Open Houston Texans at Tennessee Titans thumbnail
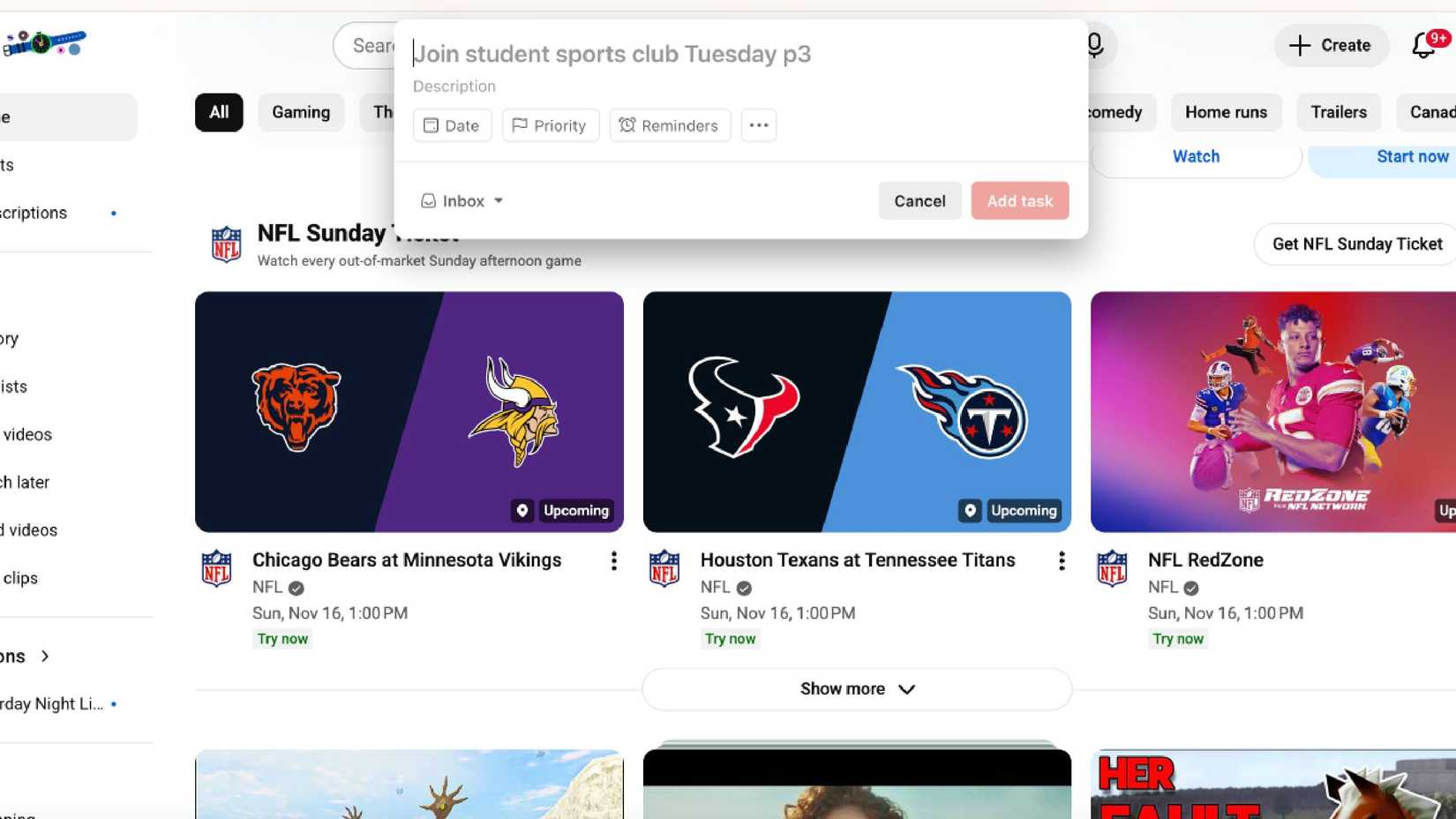This screenshot has height=819, width=1456. 857,412
